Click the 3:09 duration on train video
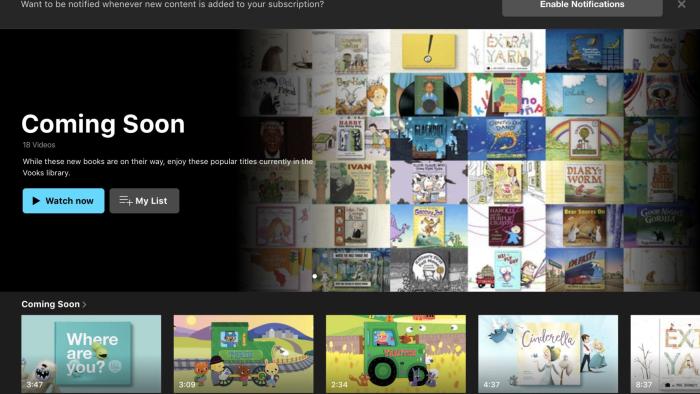700x394 pixels. click(187, 384)
